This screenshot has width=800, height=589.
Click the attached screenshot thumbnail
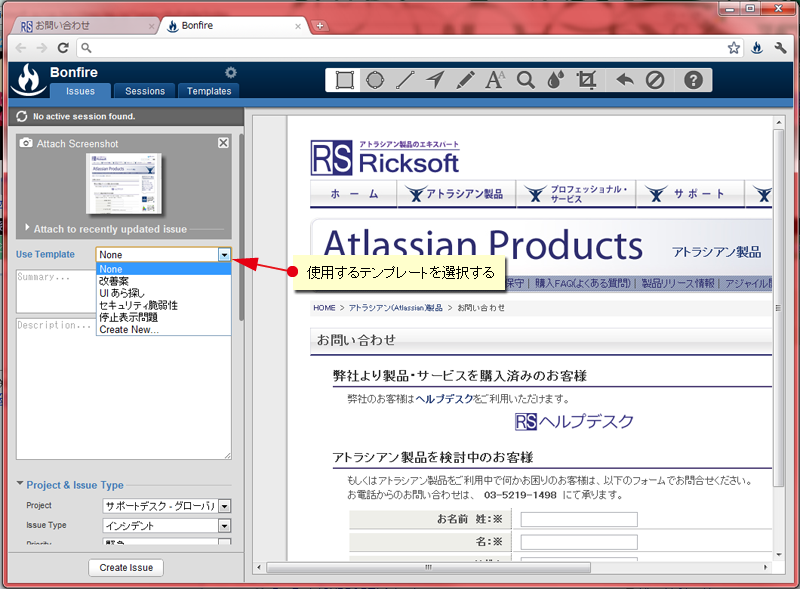[x=124, y=183]
